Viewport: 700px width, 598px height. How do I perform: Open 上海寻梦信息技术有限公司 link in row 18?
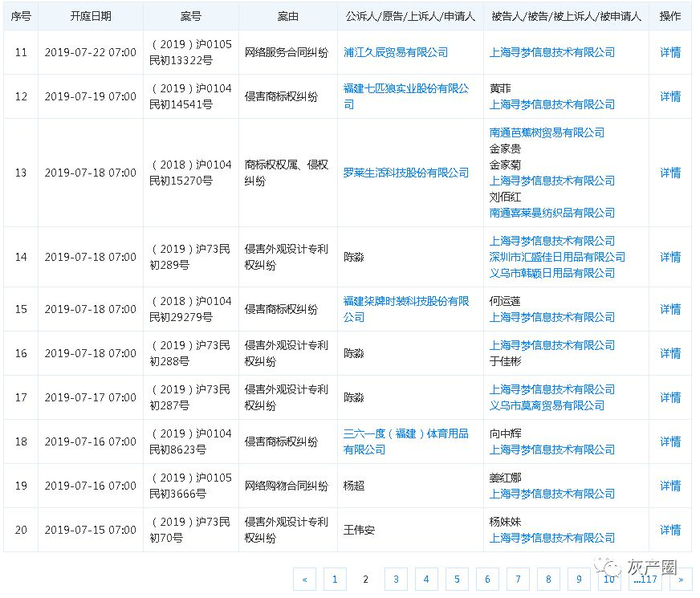552,450
